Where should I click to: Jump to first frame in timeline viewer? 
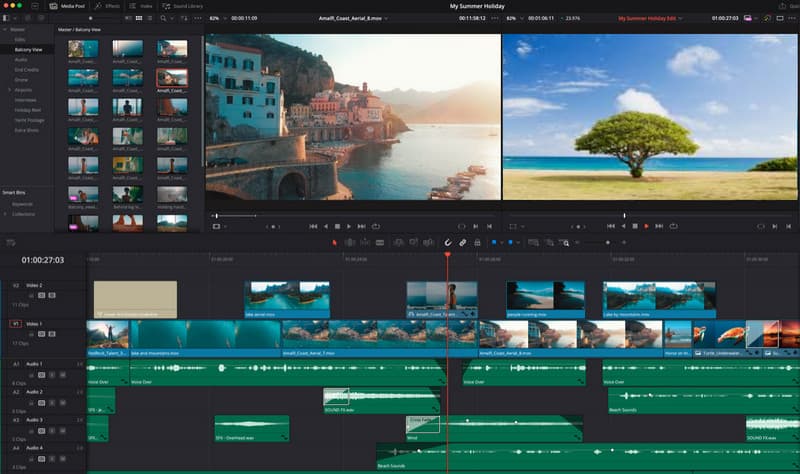click(611, 226)
